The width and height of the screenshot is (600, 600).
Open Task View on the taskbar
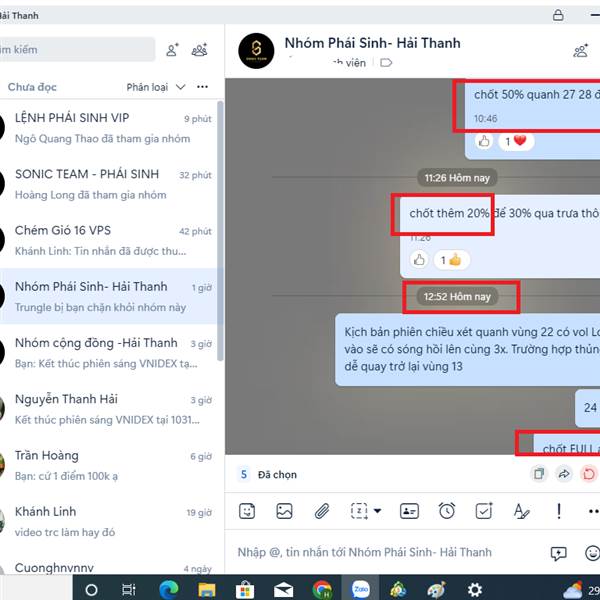(129, 590)
